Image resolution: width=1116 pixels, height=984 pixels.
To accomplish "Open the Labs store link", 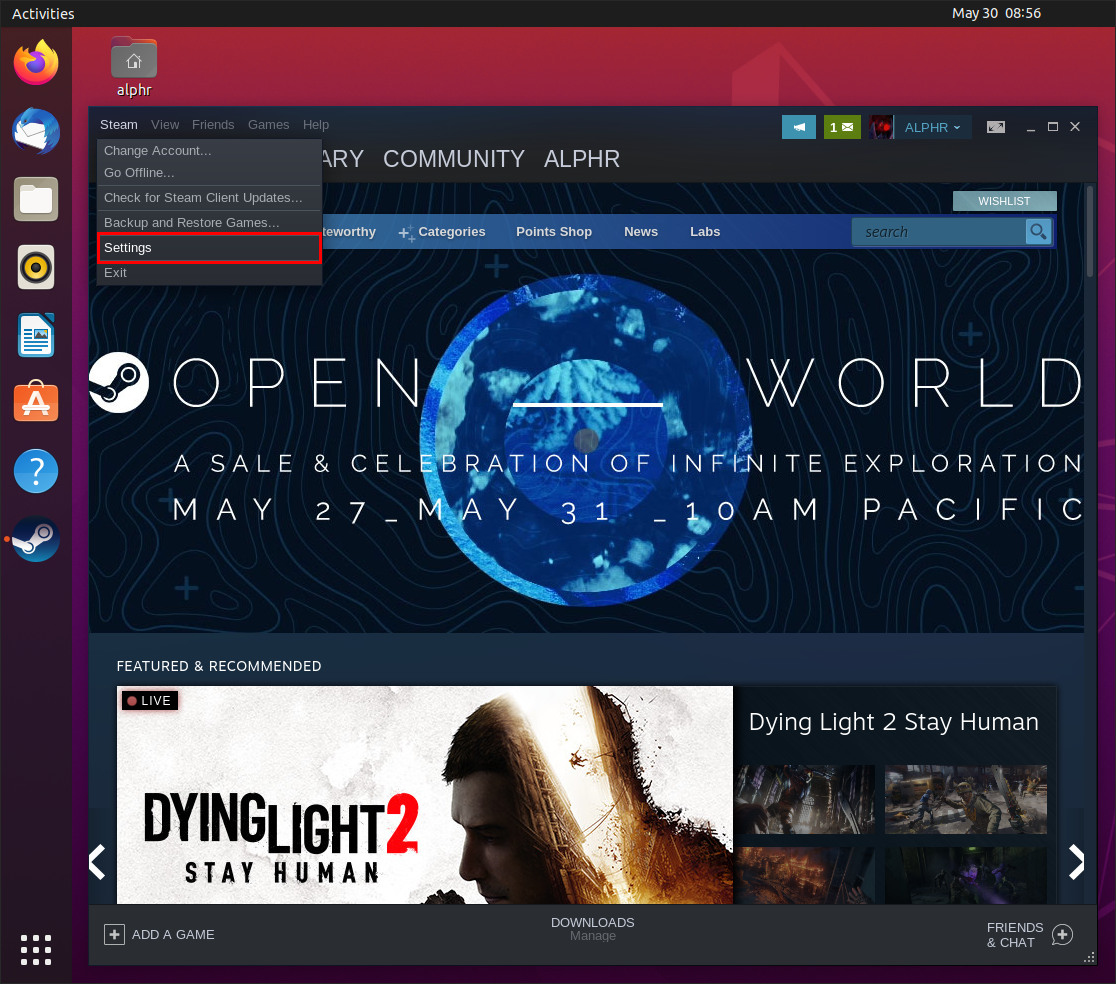I will point(705,232).
